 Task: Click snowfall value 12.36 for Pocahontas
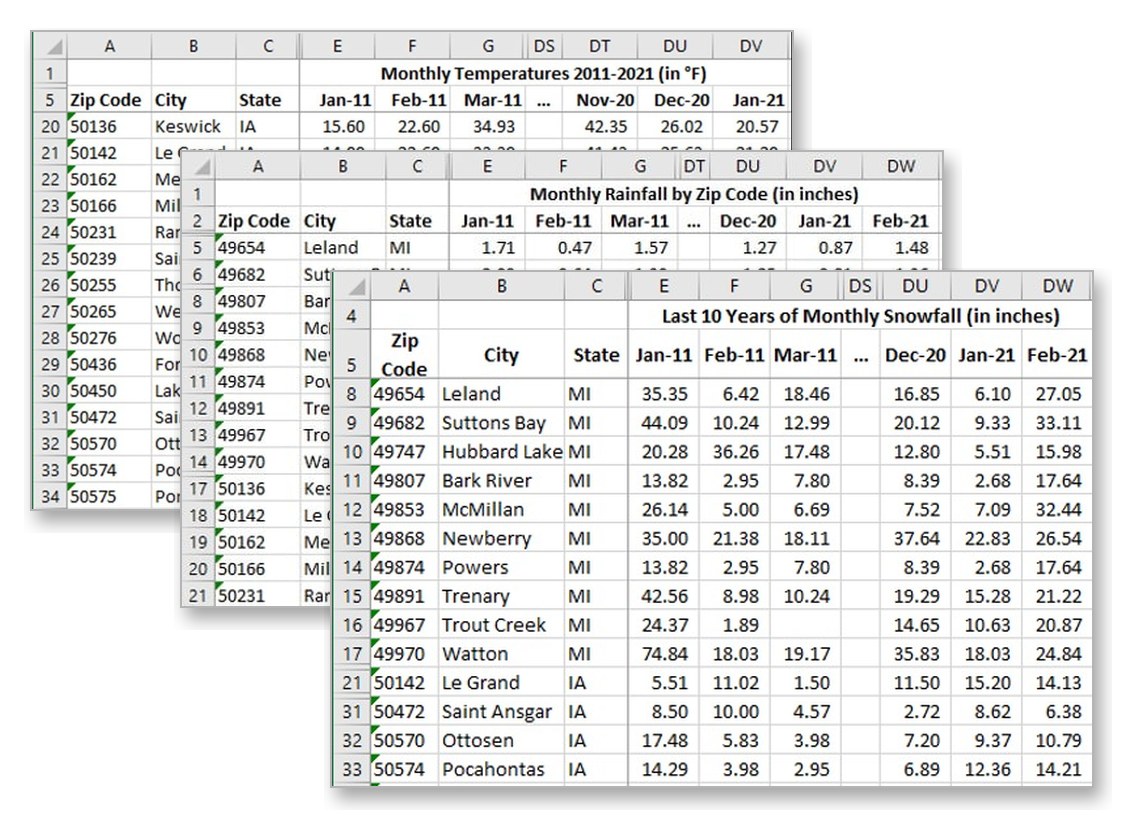pyautogui.click(x=986, y=769)
